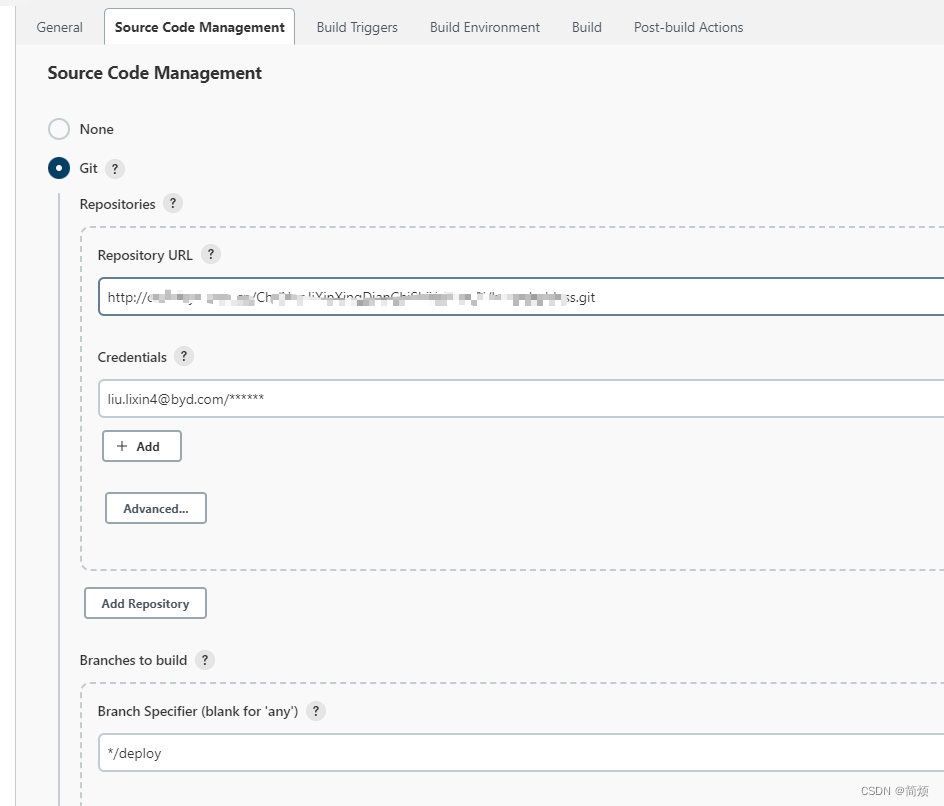Open the Build Triggers tab
The width and height of the screenshot is (944, 806).
(x=357, y=27)
